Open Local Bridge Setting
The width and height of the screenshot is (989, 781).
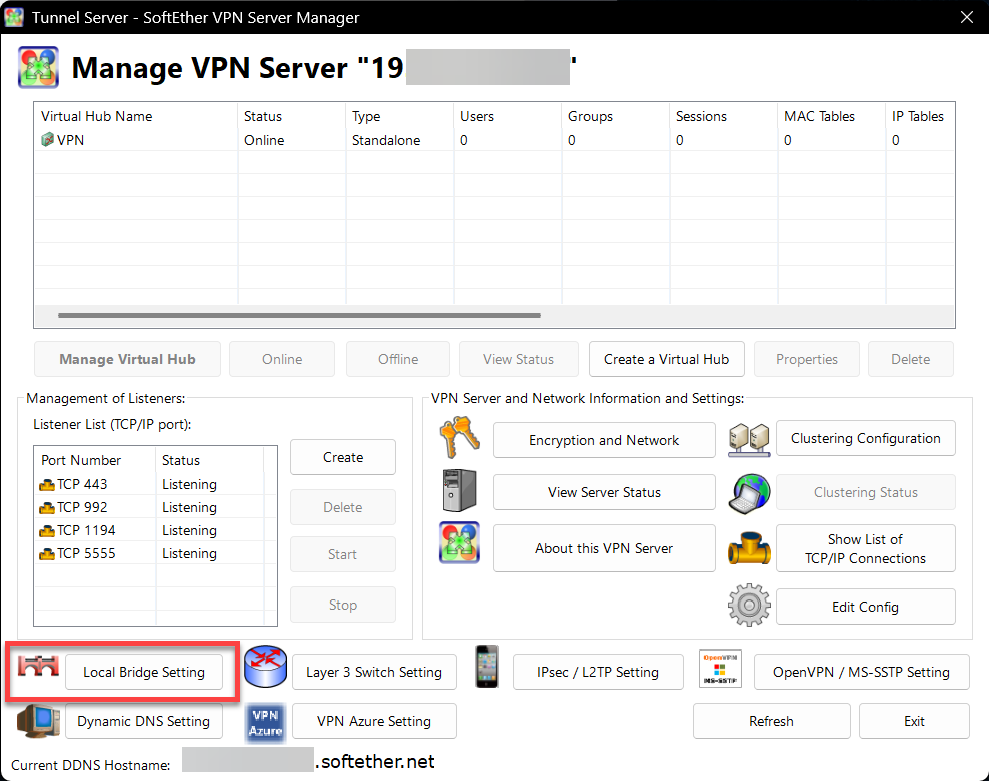[144, 672]
